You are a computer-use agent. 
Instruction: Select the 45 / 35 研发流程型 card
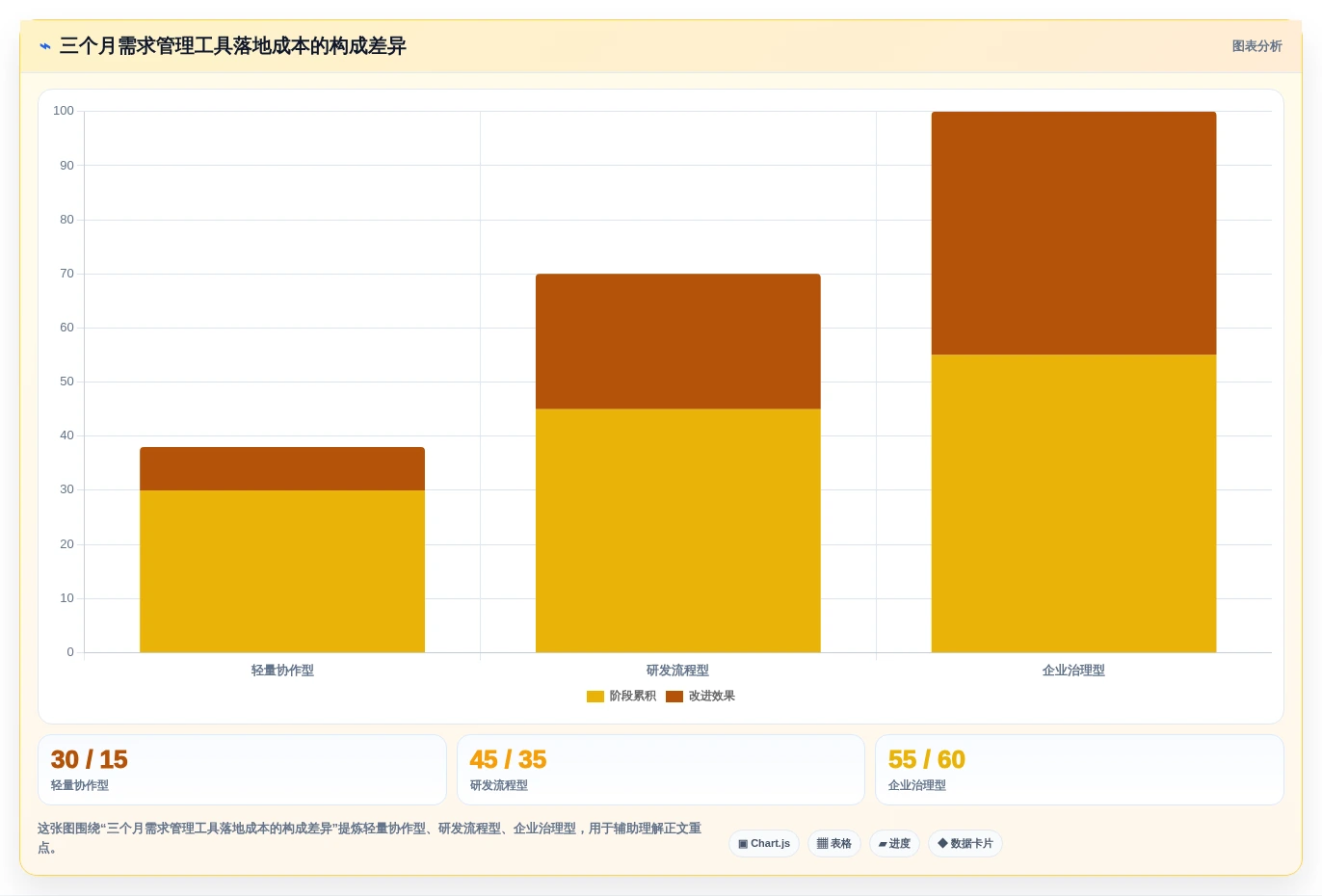pyautogui.click(x=661, y=770)
